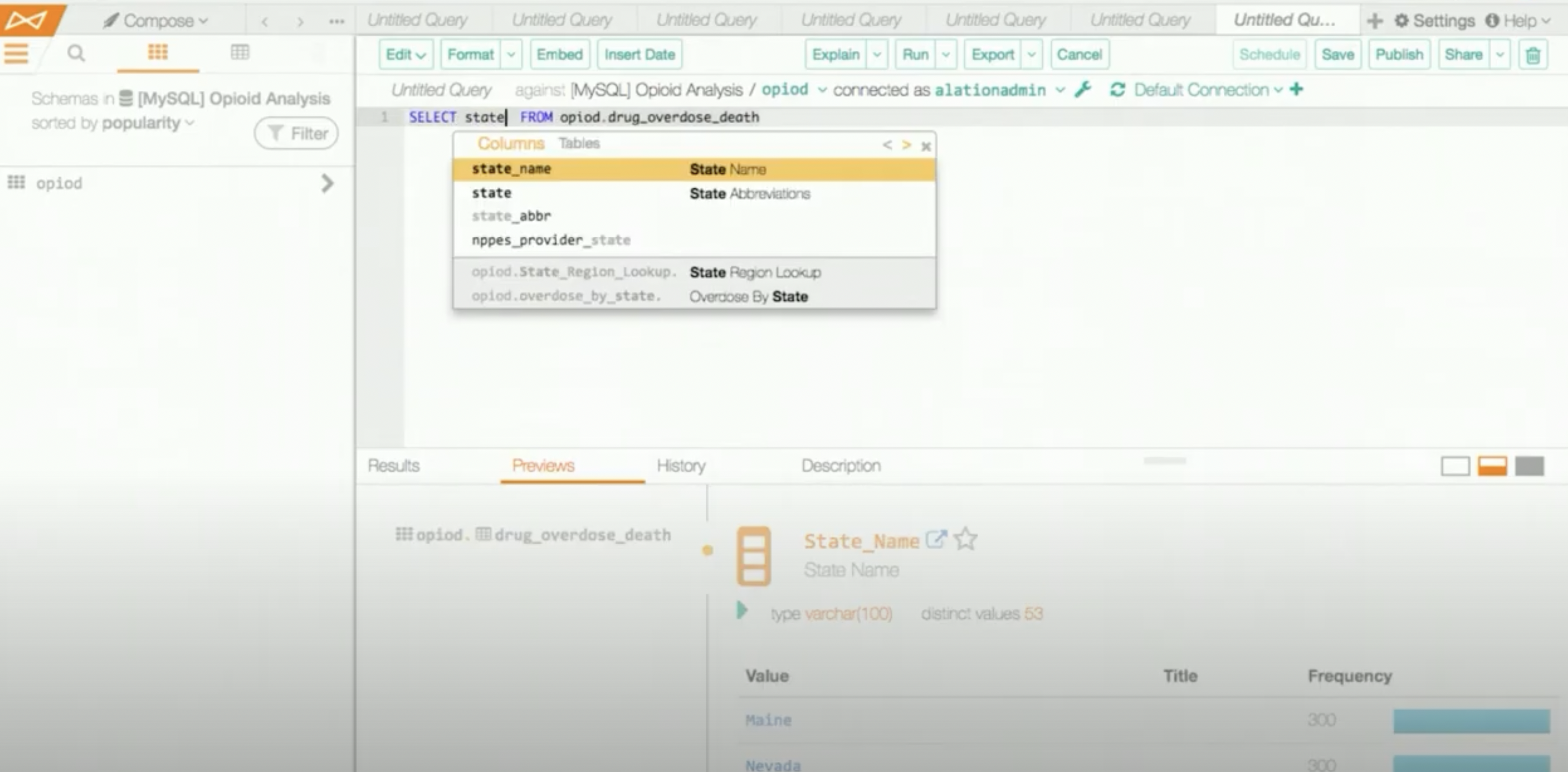
Task: Select state_abbr autocomplete suggestion
Action: pos(694,216)
